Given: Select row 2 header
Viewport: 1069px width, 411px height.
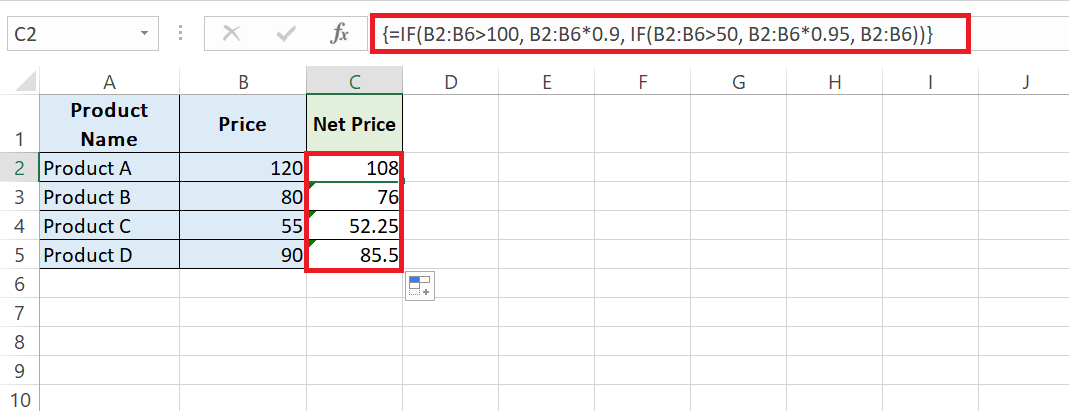Looking at the screenshot, I should click(x=19, y=167).
